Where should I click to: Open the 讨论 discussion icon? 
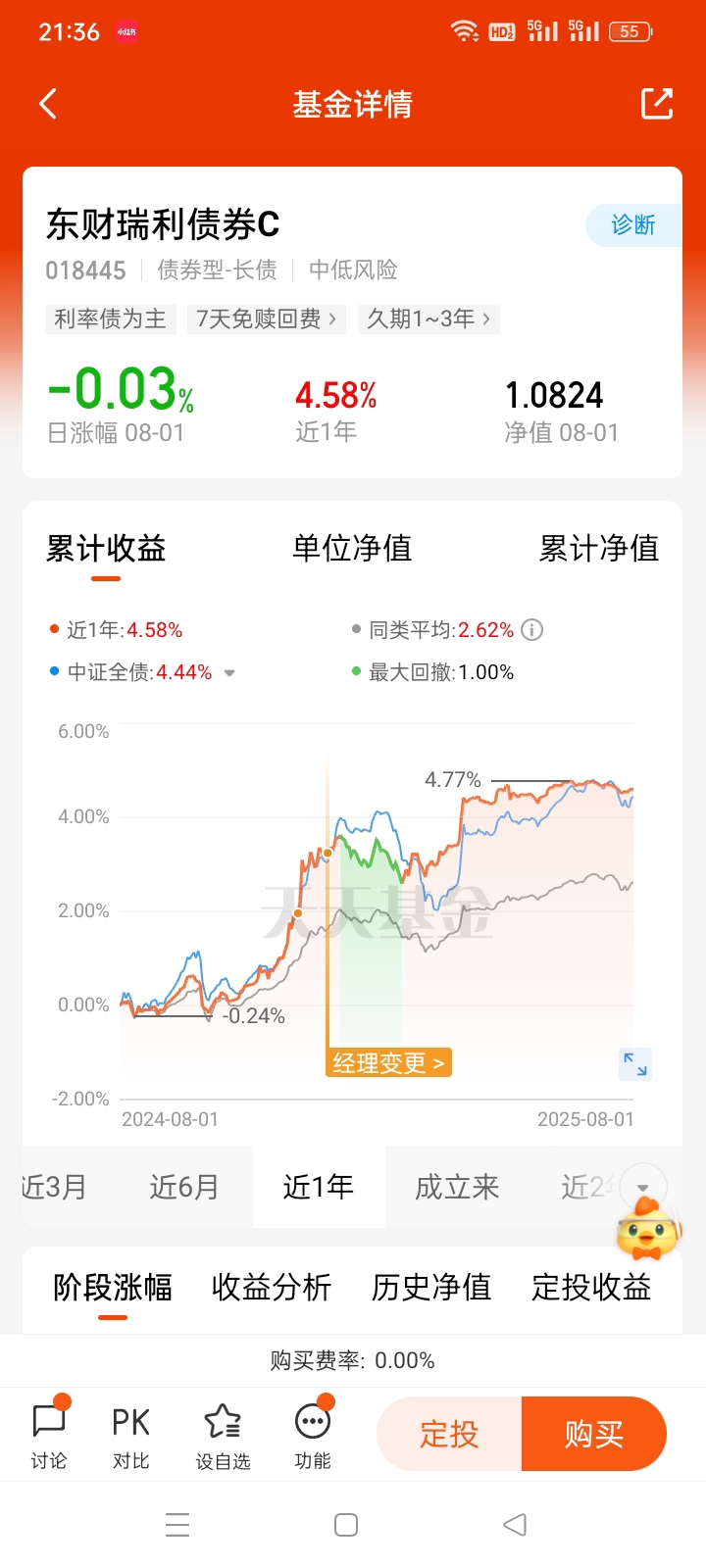(x=49, y=1435)
